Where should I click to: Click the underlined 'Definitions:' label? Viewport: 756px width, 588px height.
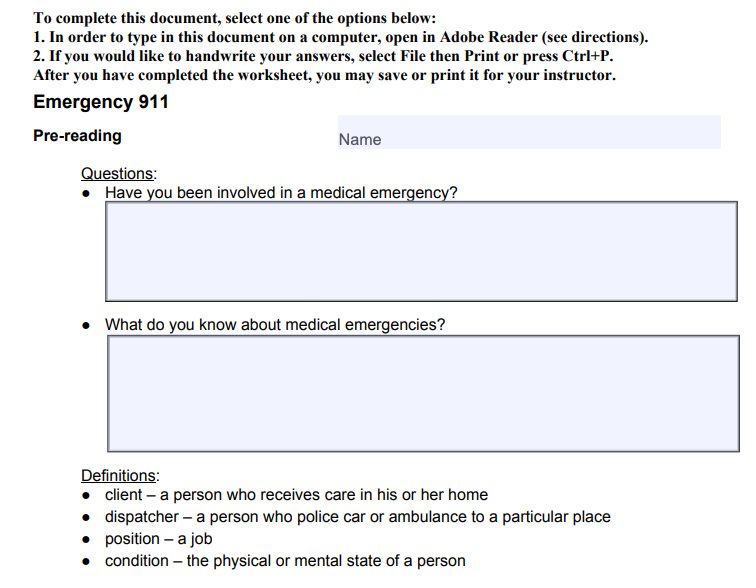119,476
